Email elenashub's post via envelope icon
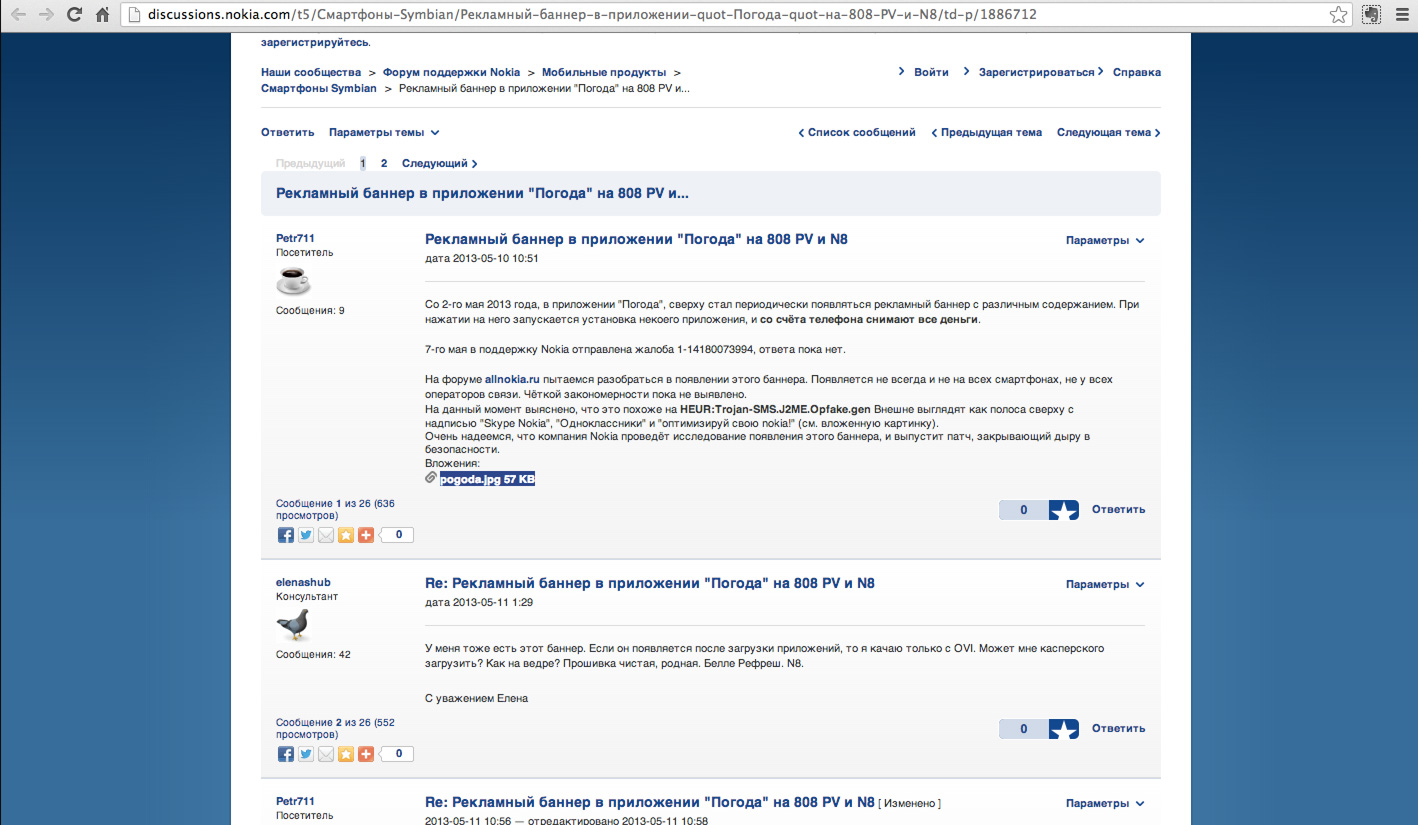This screenshot has height=825, width=1418. [326, 754]
